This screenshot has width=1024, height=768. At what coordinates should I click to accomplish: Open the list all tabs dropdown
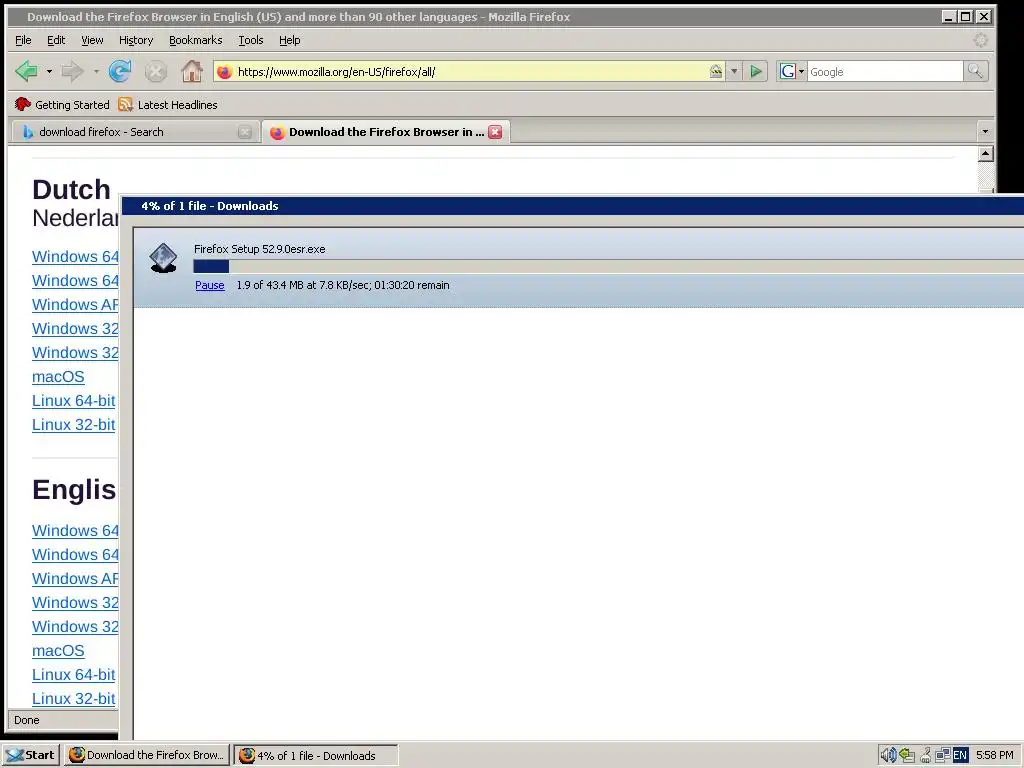click(x=985, y=132)
